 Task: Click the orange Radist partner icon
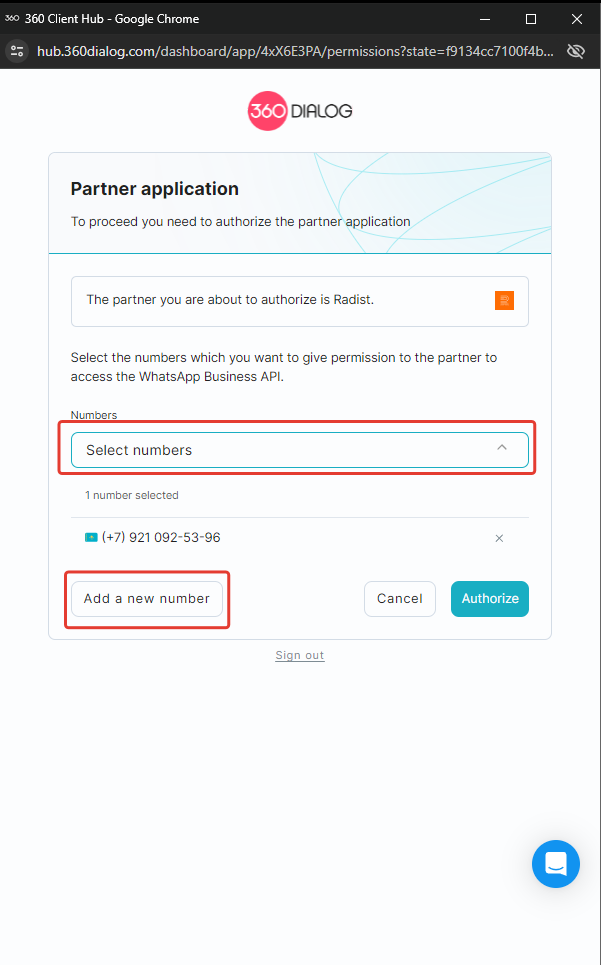pos(505,300)
